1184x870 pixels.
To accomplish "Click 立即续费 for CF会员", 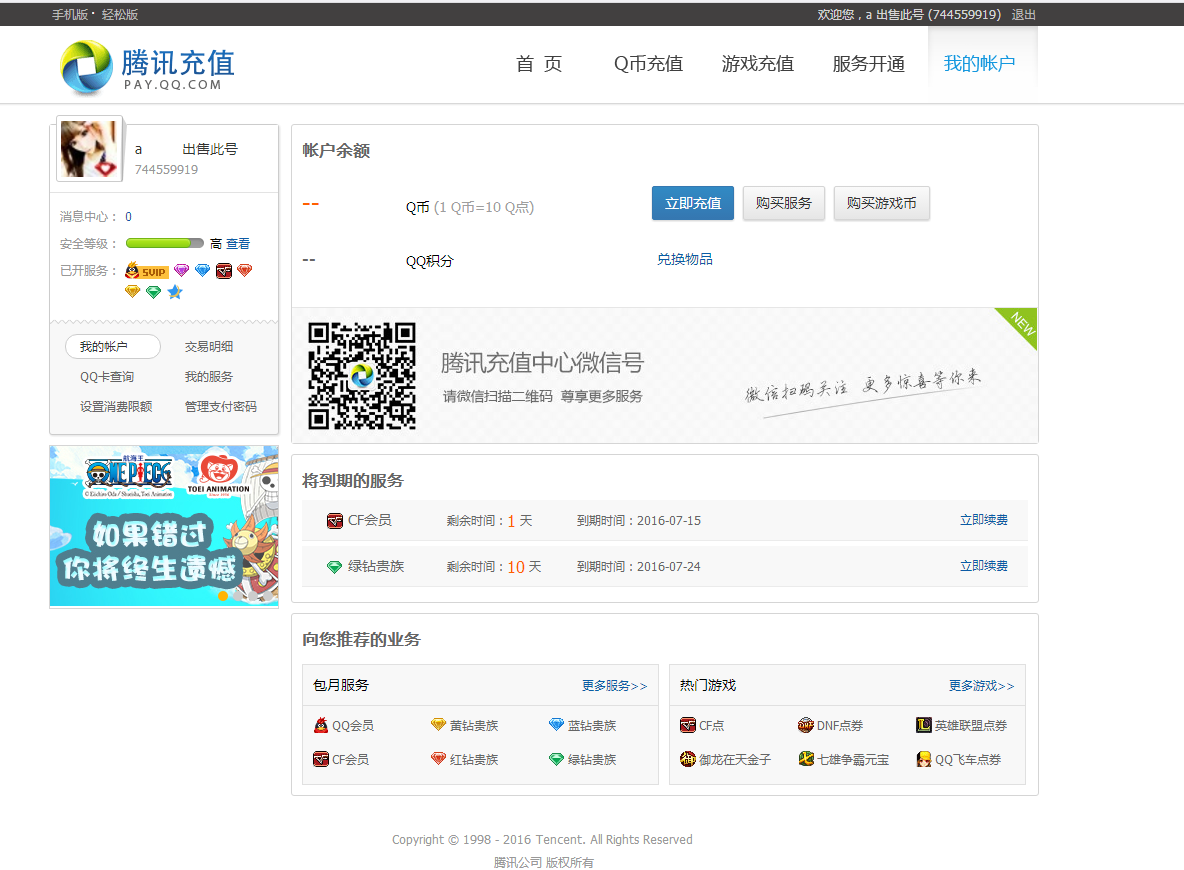I will pos(984,520).
